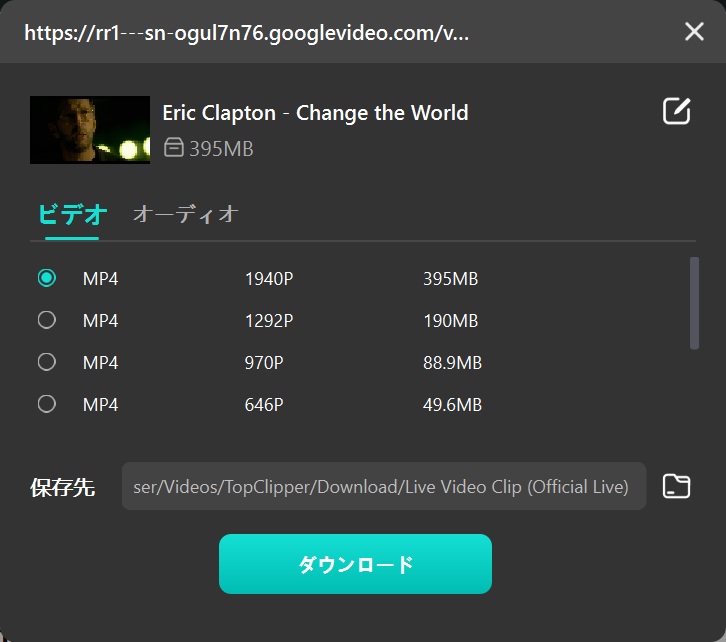The image size is (726, 642).
Task: Pick the 970P MP4 radio button
Action: coord(46,362)
